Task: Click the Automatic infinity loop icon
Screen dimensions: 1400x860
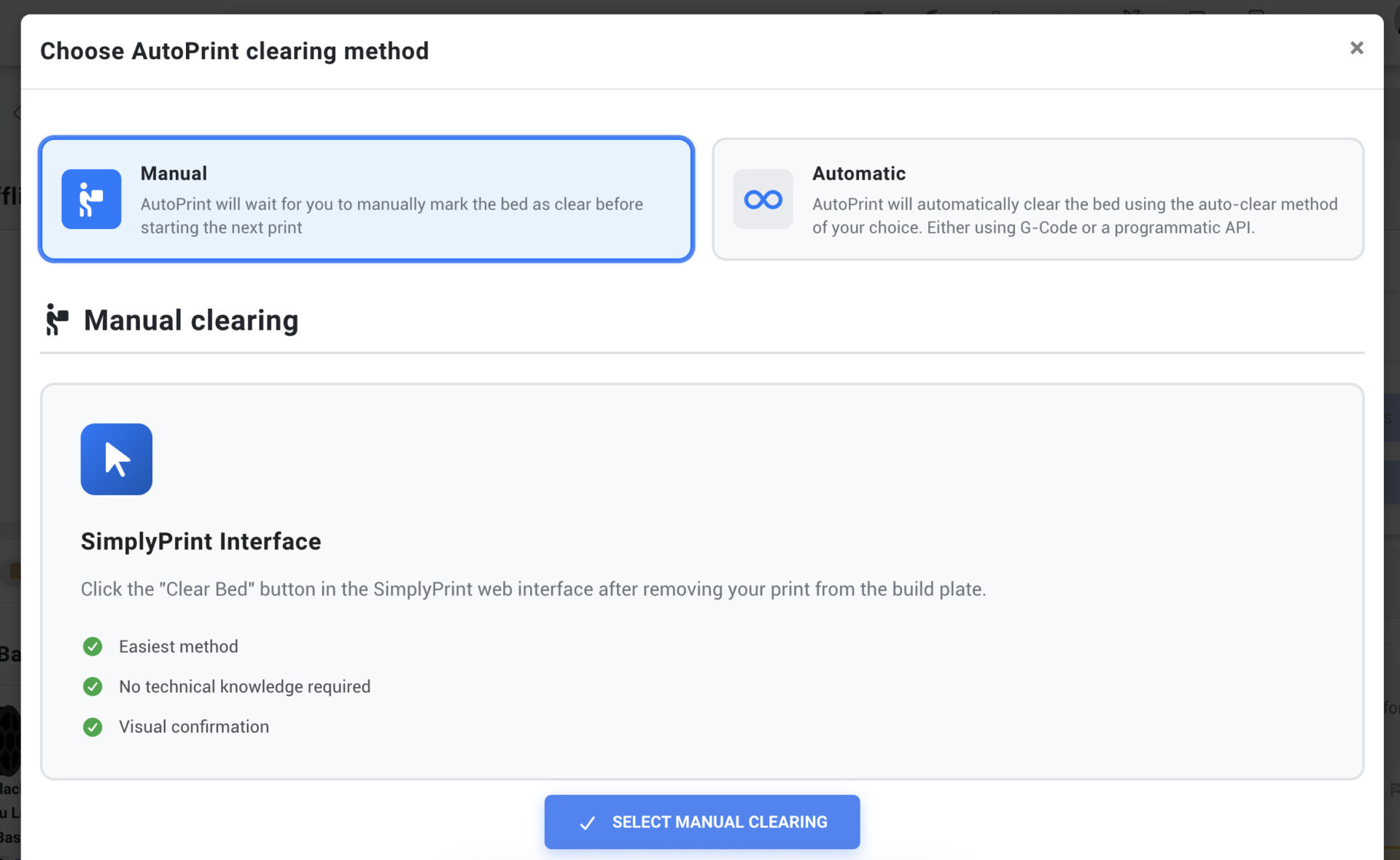Action: point(763,199)
